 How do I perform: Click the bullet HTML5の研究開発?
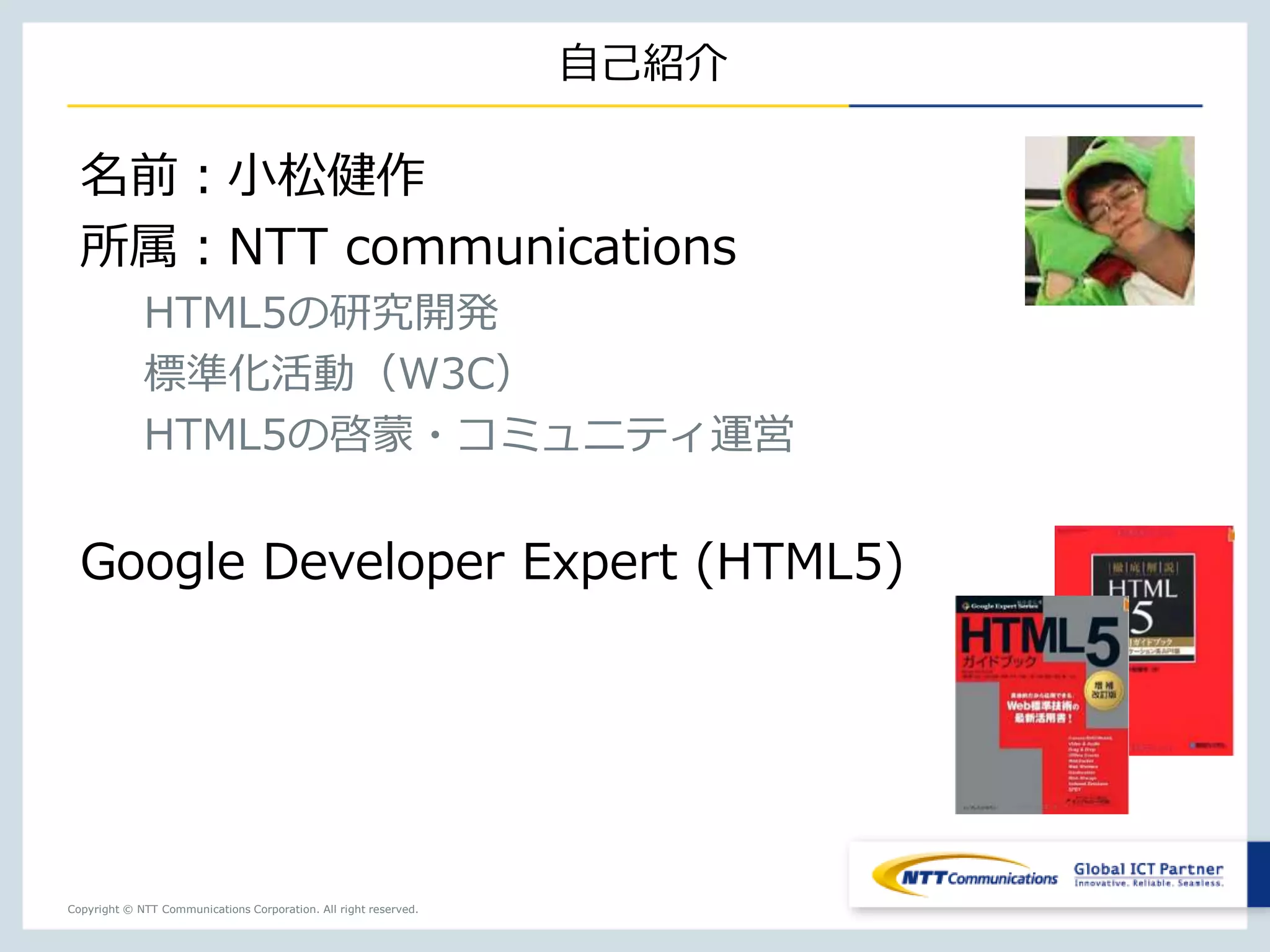pos(321,312)
